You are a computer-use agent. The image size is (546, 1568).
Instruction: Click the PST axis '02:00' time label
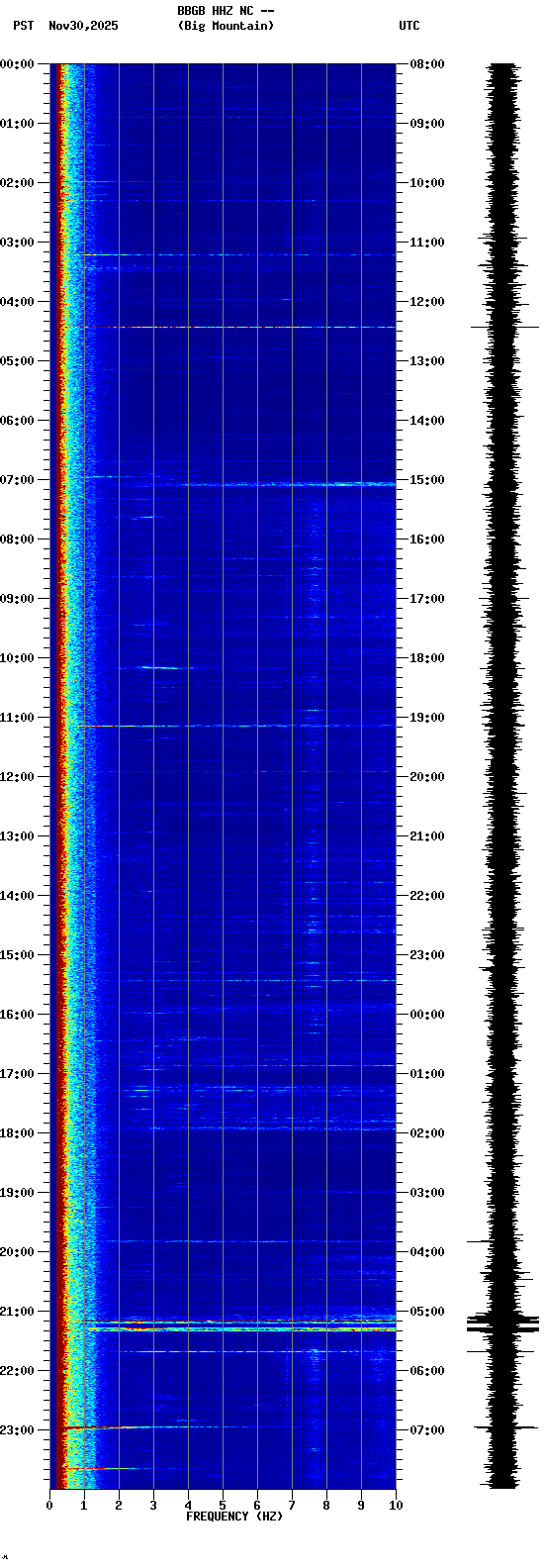tap(17, 183)
